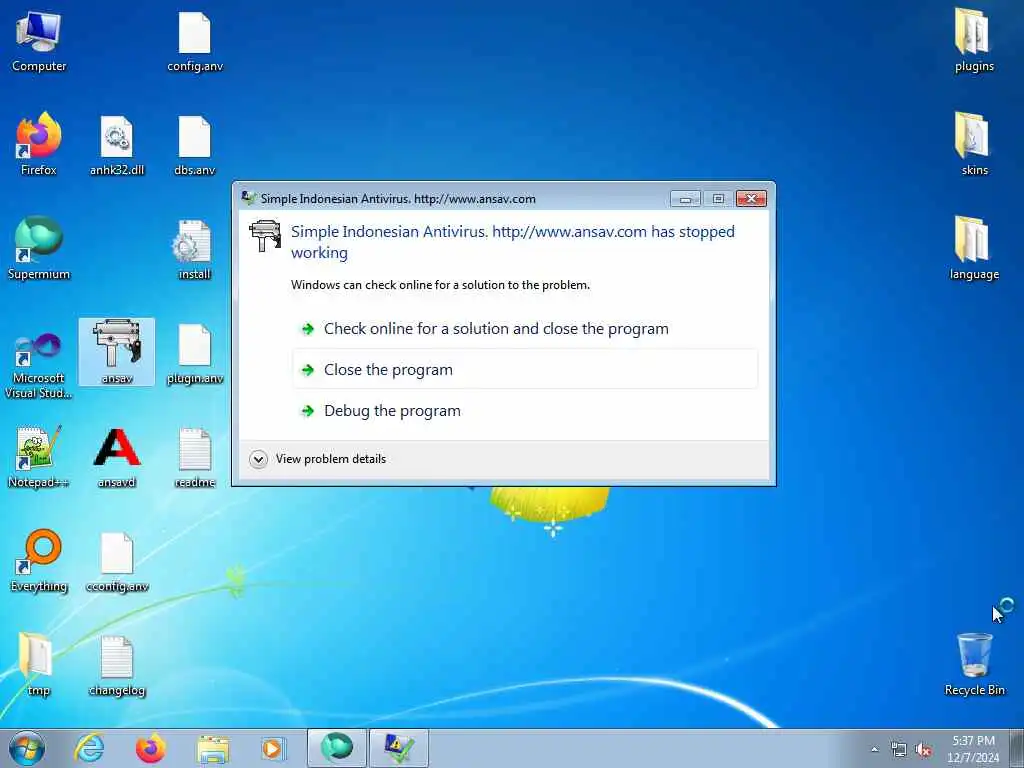Select the plugins folder icon
This screenshot has width=1024, height=768.
(x=974, y=40)
